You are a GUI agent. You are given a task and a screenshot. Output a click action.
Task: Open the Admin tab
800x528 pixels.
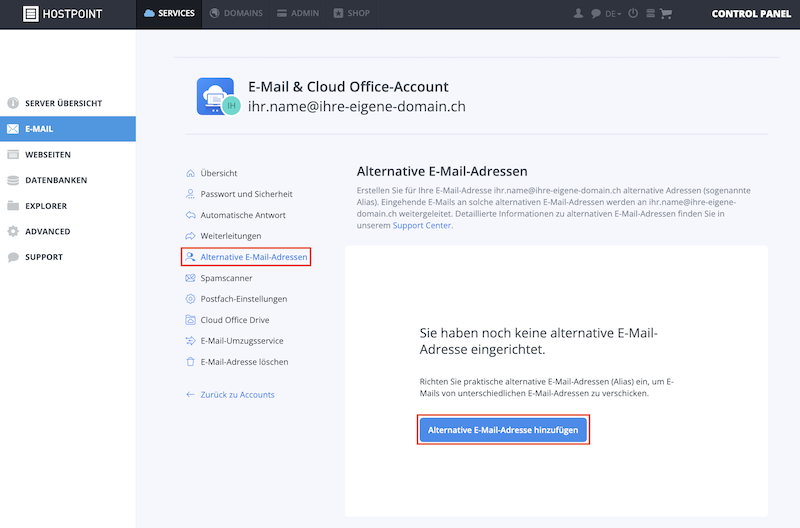(298, 13)
